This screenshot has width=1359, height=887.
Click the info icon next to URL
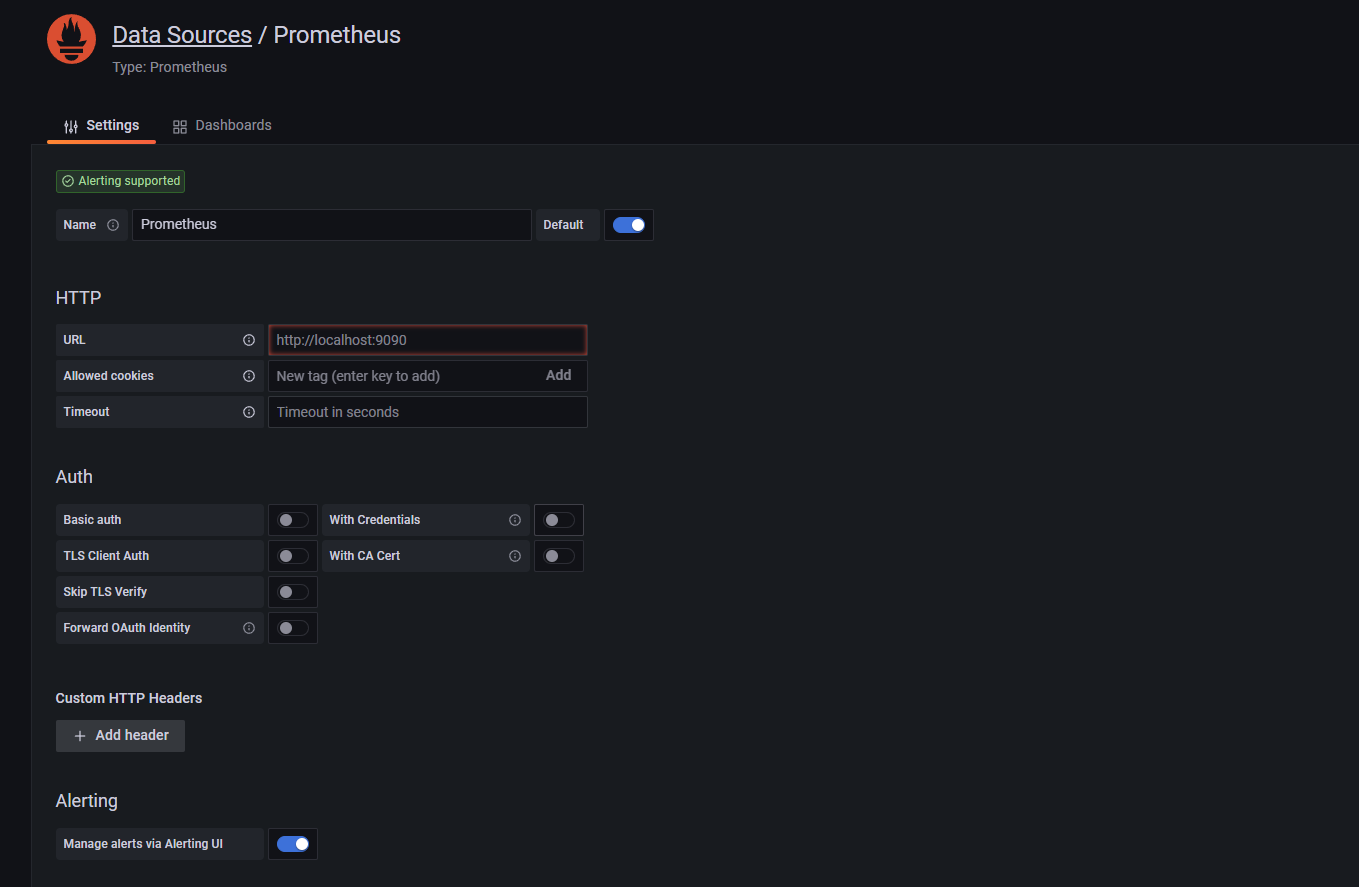pos(249,340)
